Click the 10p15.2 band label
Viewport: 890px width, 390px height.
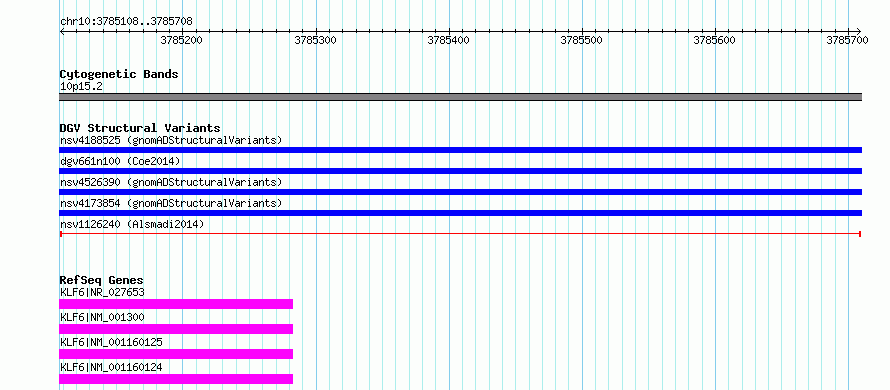click(81, 86)
